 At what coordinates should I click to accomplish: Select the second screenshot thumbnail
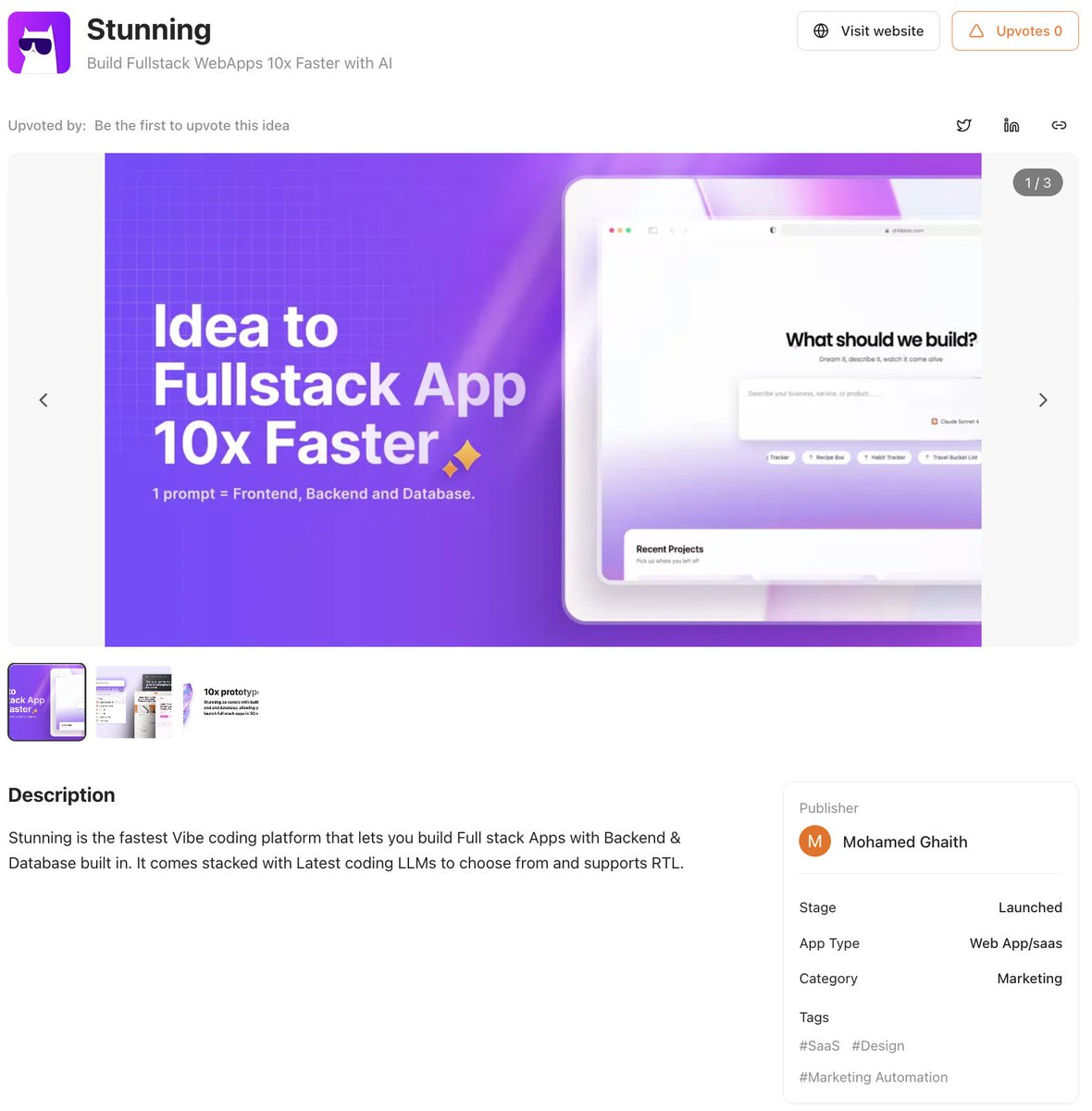(134, 702)
